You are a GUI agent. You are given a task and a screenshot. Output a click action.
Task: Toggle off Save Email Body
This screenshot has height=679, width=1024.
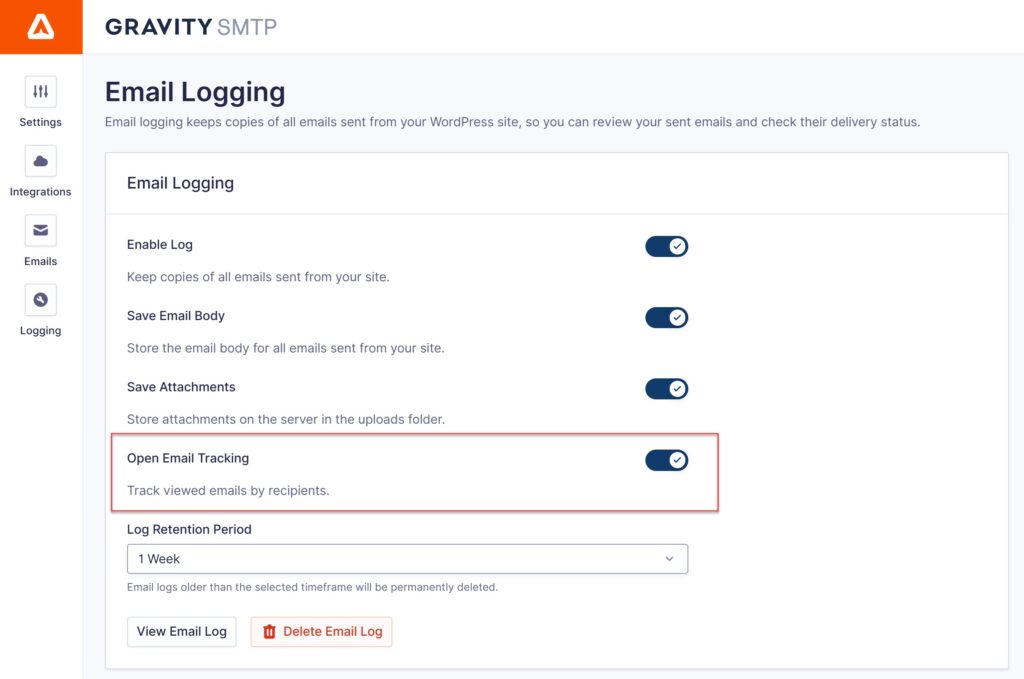coord(666,317)
